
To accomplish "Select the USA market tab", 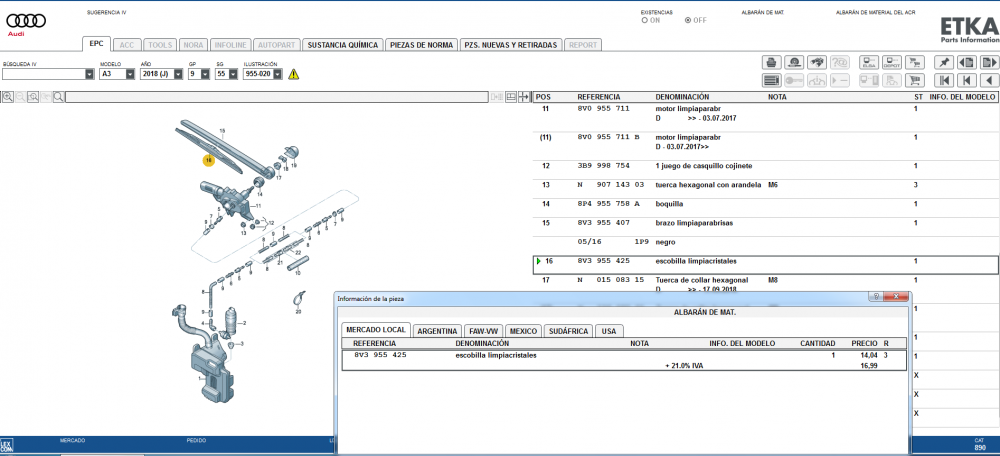I will (x=609, y=331).
